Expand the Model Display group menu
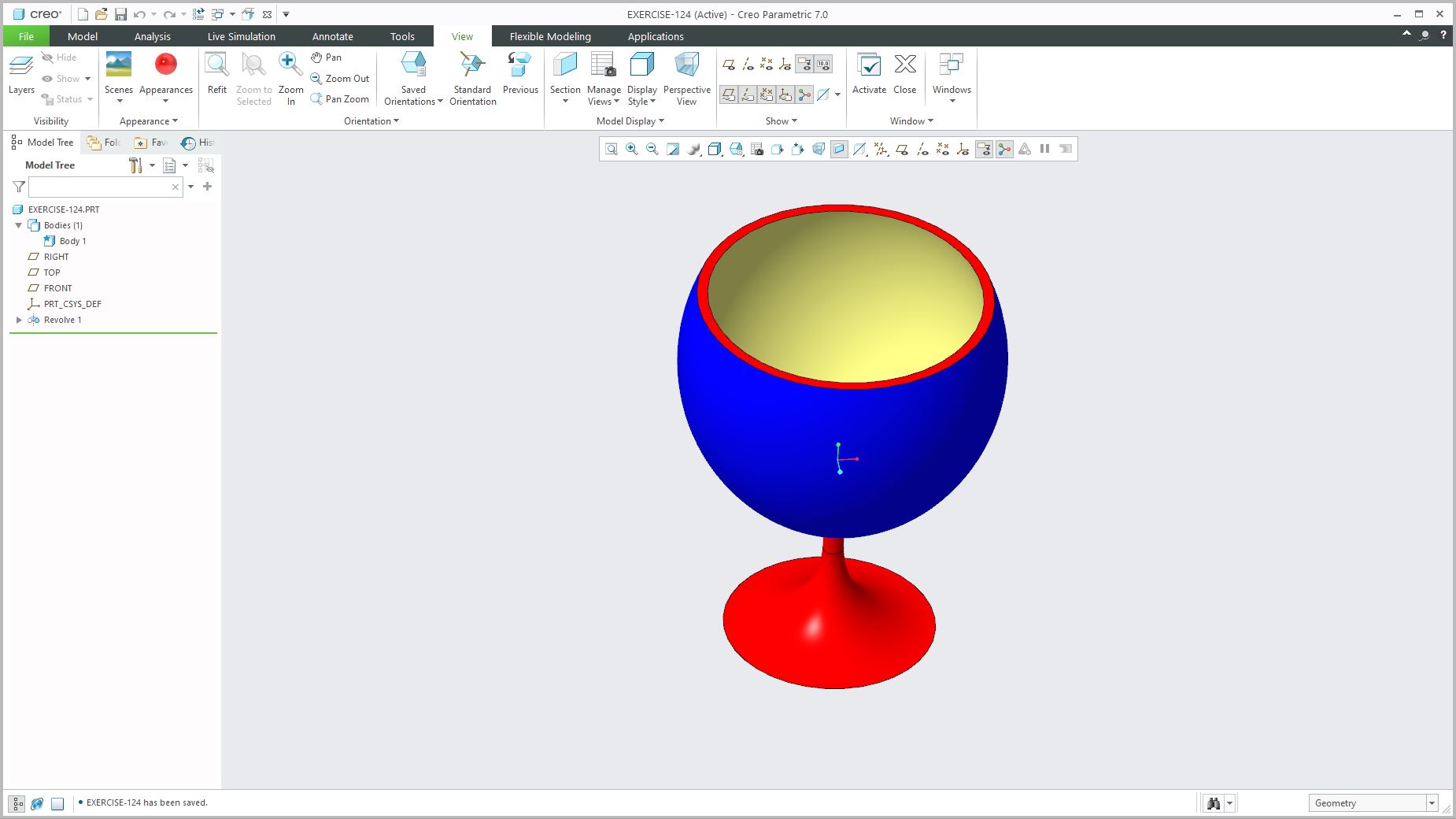The width and height of the screenshot is (1456, 819). pyautogui.click(x=630, y=121)
